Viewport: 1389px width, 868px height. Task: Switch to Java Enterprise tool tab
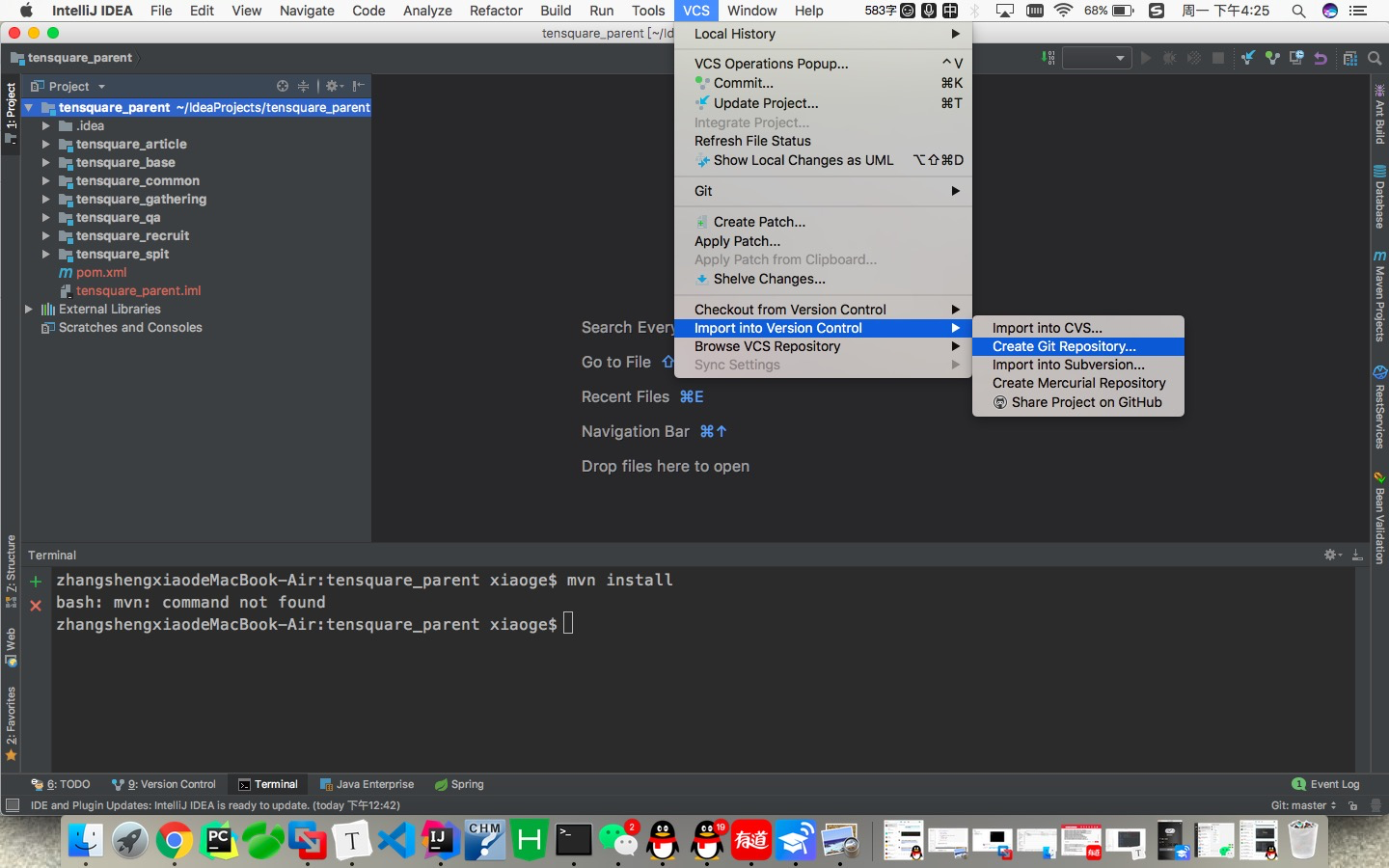(x=368, y=784)
